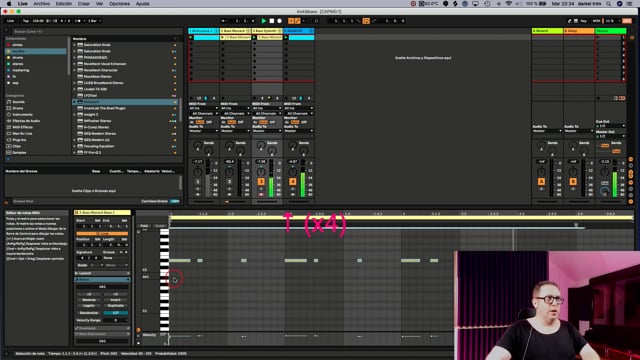Toggle the clip Loop switch
The width and height of the screenshot is (640, 360).
pos(102,233)
